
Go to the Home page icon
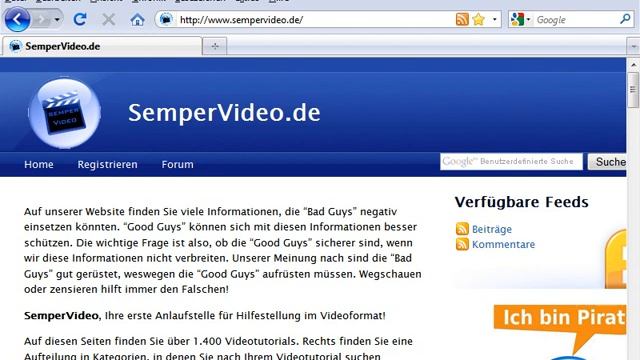point(137,19)
